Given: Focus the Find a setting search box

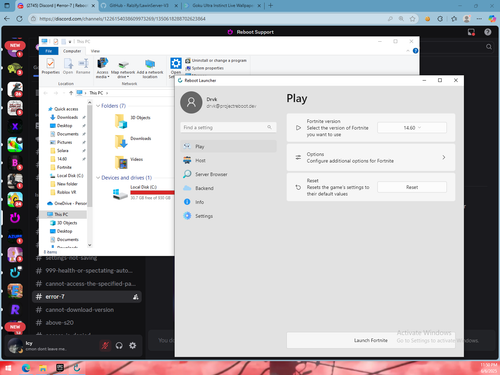Looking at the screenshot, I should coord(228,127).
